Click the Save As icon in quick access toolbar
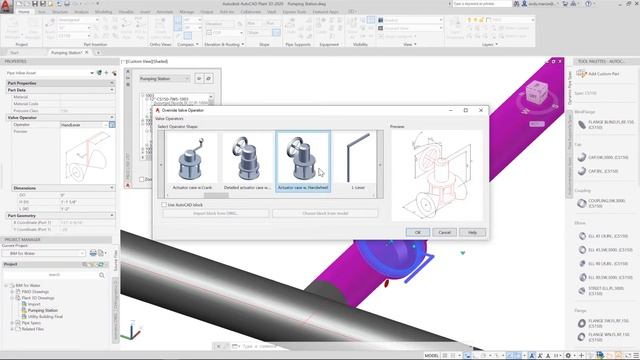This screenshot has width=640, height=360. [42, 4]
